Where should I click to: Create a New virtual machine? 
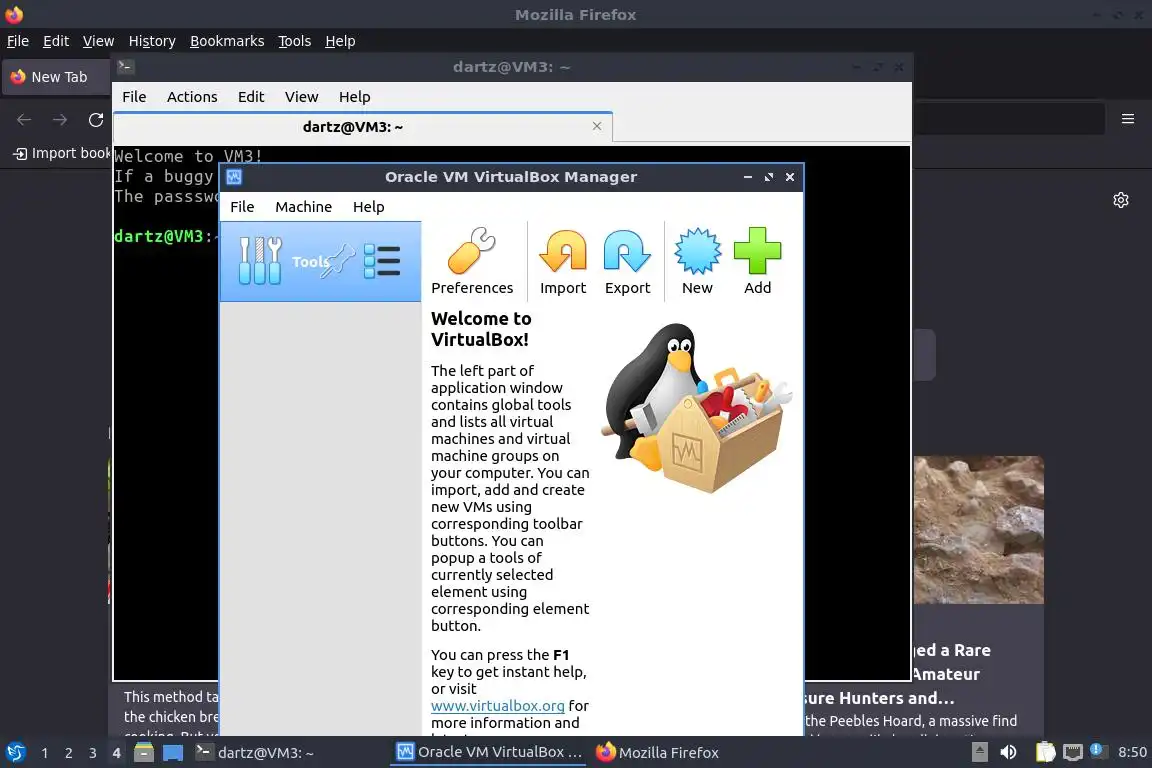(x=697, y=262)
